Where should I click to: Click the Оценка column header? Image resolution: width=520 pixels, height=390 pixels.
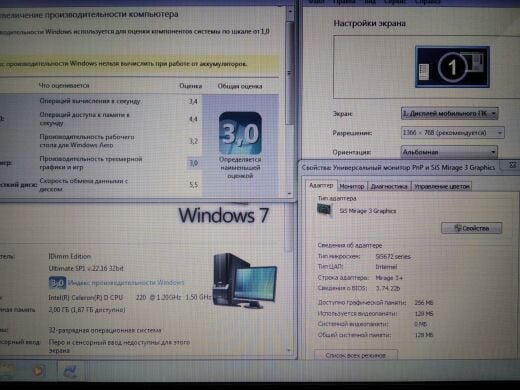point(191,86)
